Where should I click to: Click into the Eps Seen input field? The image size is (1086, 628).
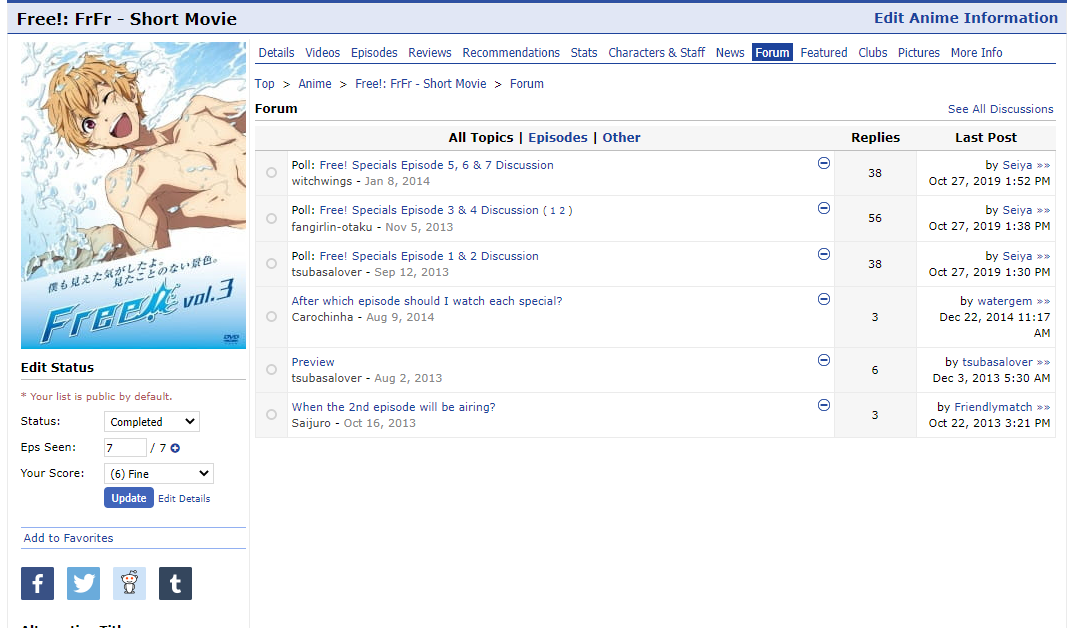click(x=125, y=448)
